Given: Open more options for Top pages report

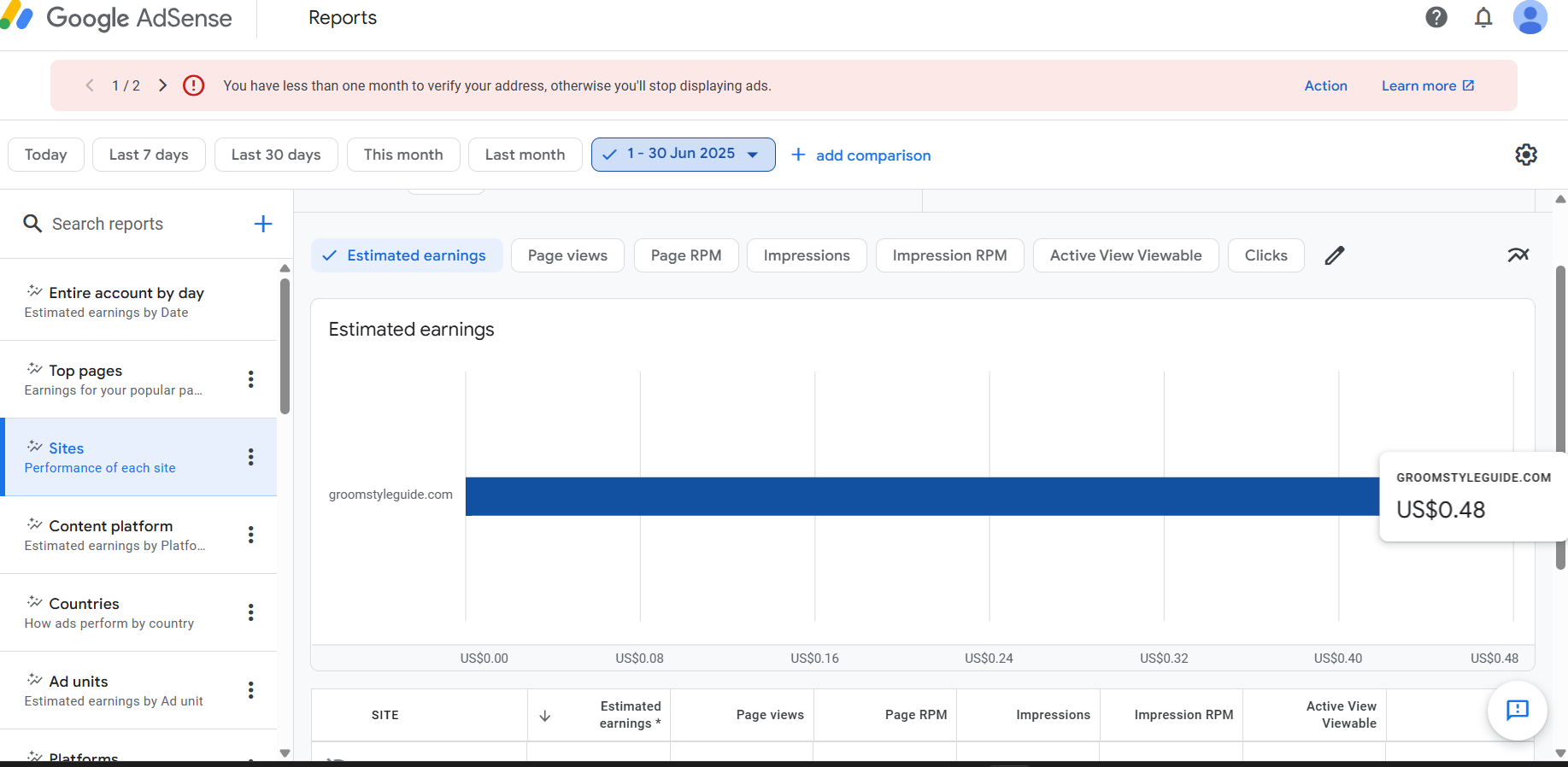Looking at the screenshot, I should [250, 379].
